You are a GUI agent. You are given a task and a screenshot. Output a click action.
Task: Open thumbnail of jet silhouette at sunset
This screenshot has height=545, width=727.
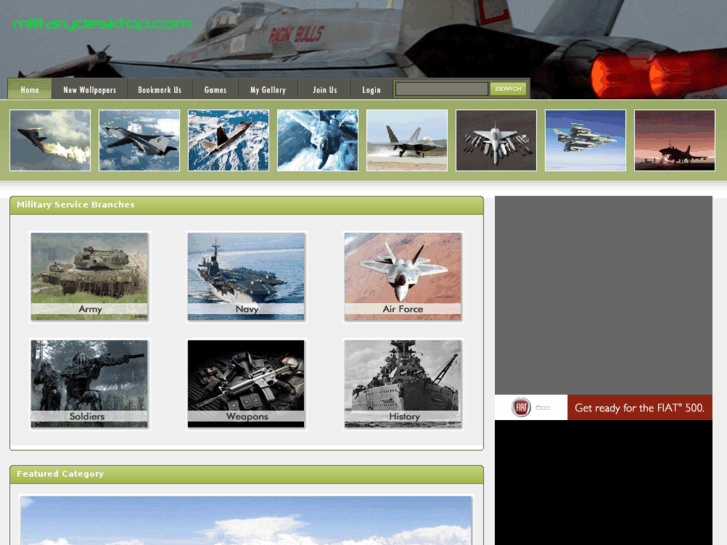click(675, 140)
